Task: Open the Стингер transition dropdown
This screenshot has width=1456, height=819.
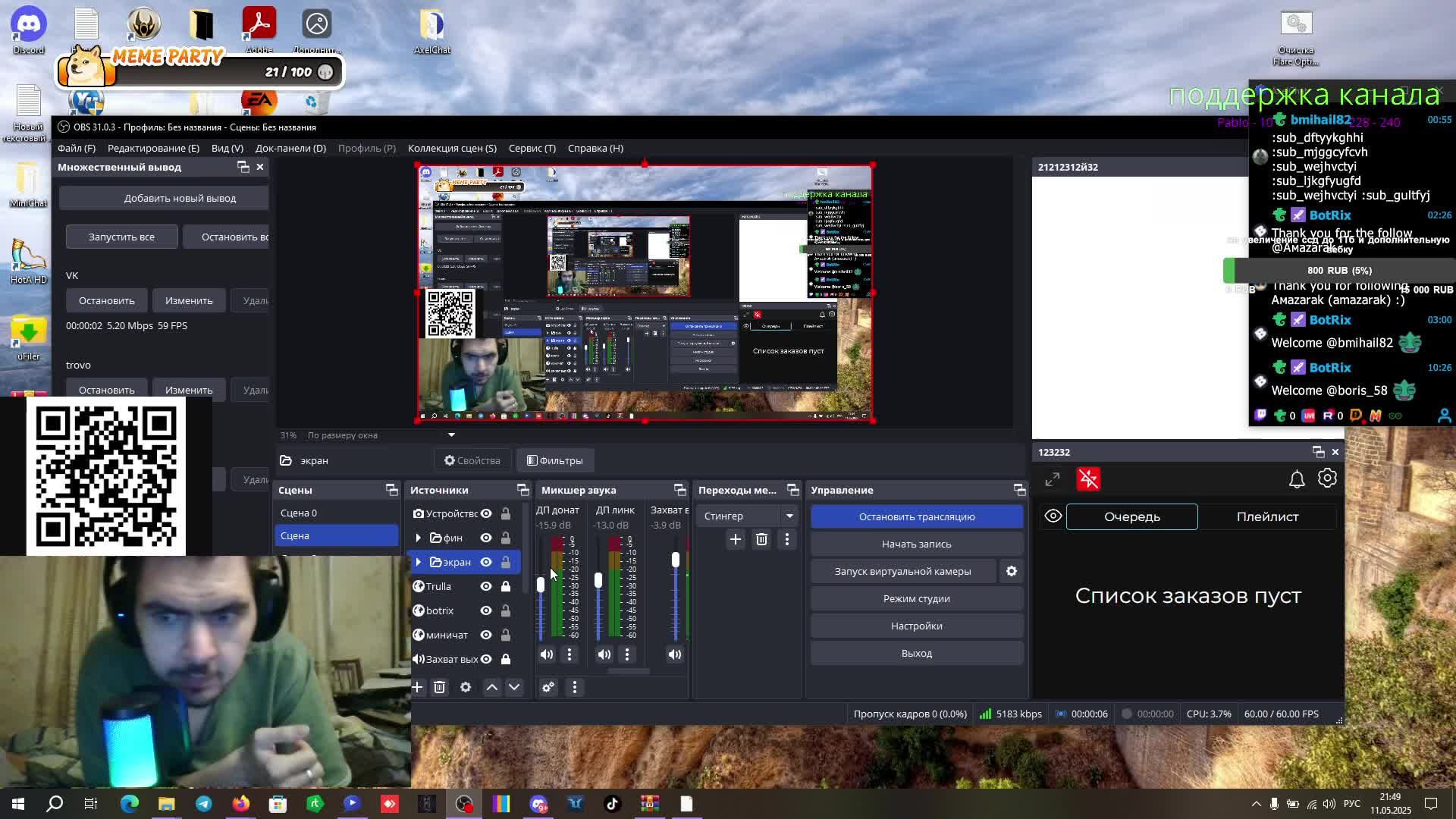Action: click(x=789, y=516)
